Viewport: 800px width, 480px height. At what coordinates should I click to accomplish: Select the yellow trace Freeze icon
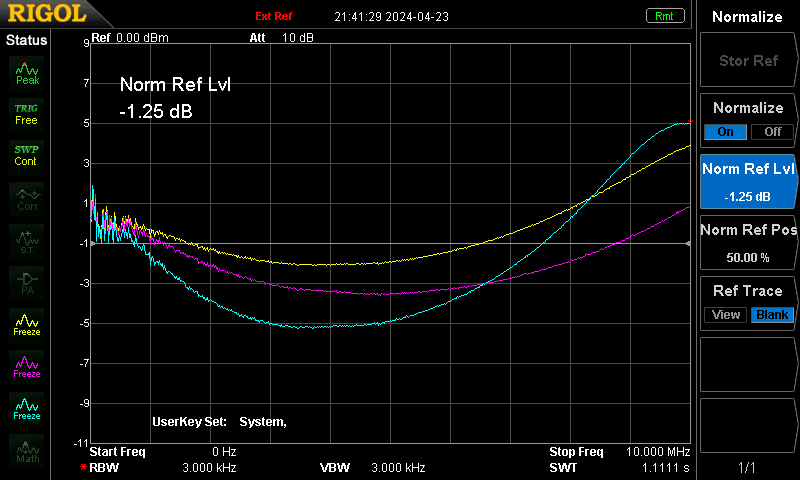(27, 325)
